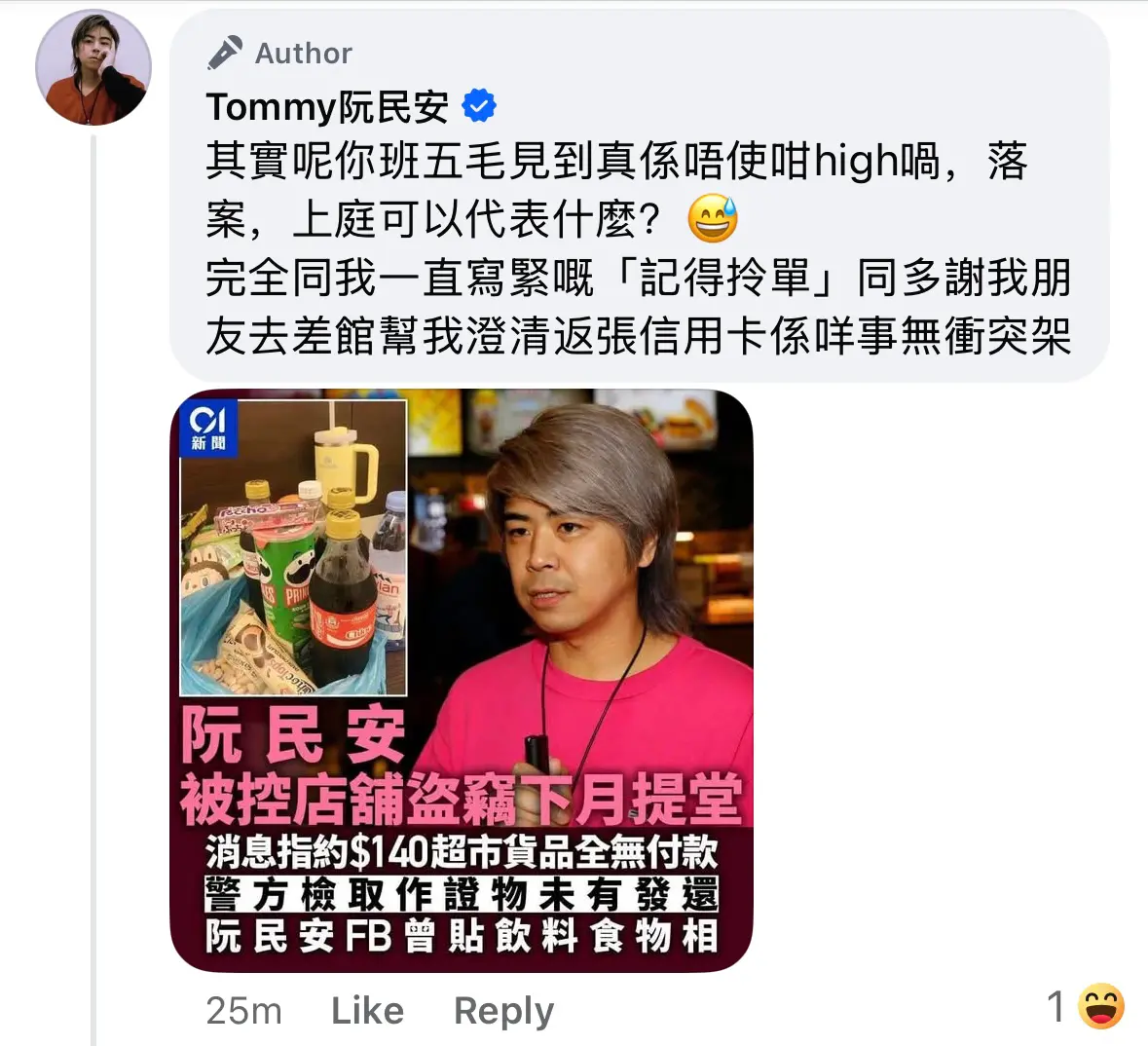Click the Haha reaction emoji
The height and width of the screenshot is (1046, 1148).
pos(1101,1006)
